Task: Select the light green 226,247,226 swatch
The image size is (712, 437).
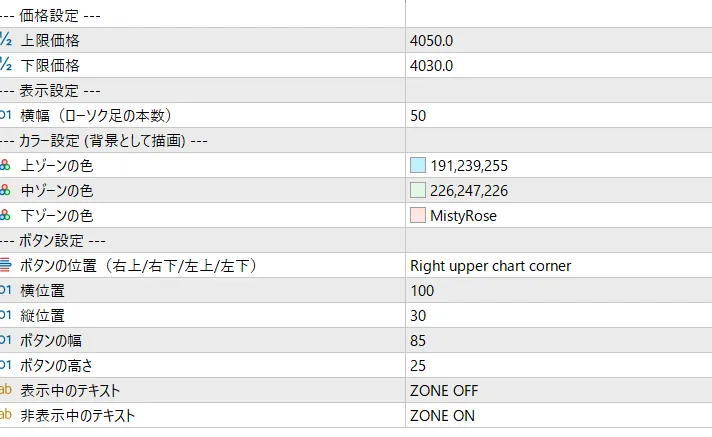Action: [418, 190]
